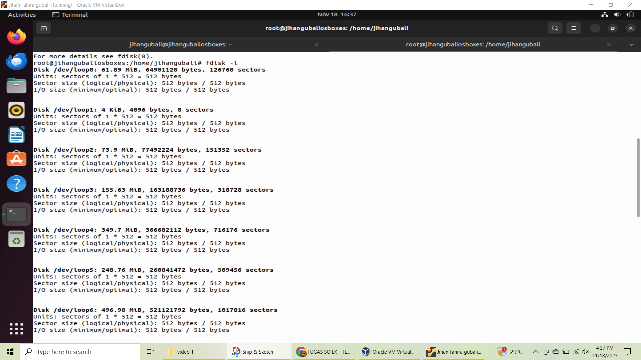Click the terminal search icon

point(555,28)
